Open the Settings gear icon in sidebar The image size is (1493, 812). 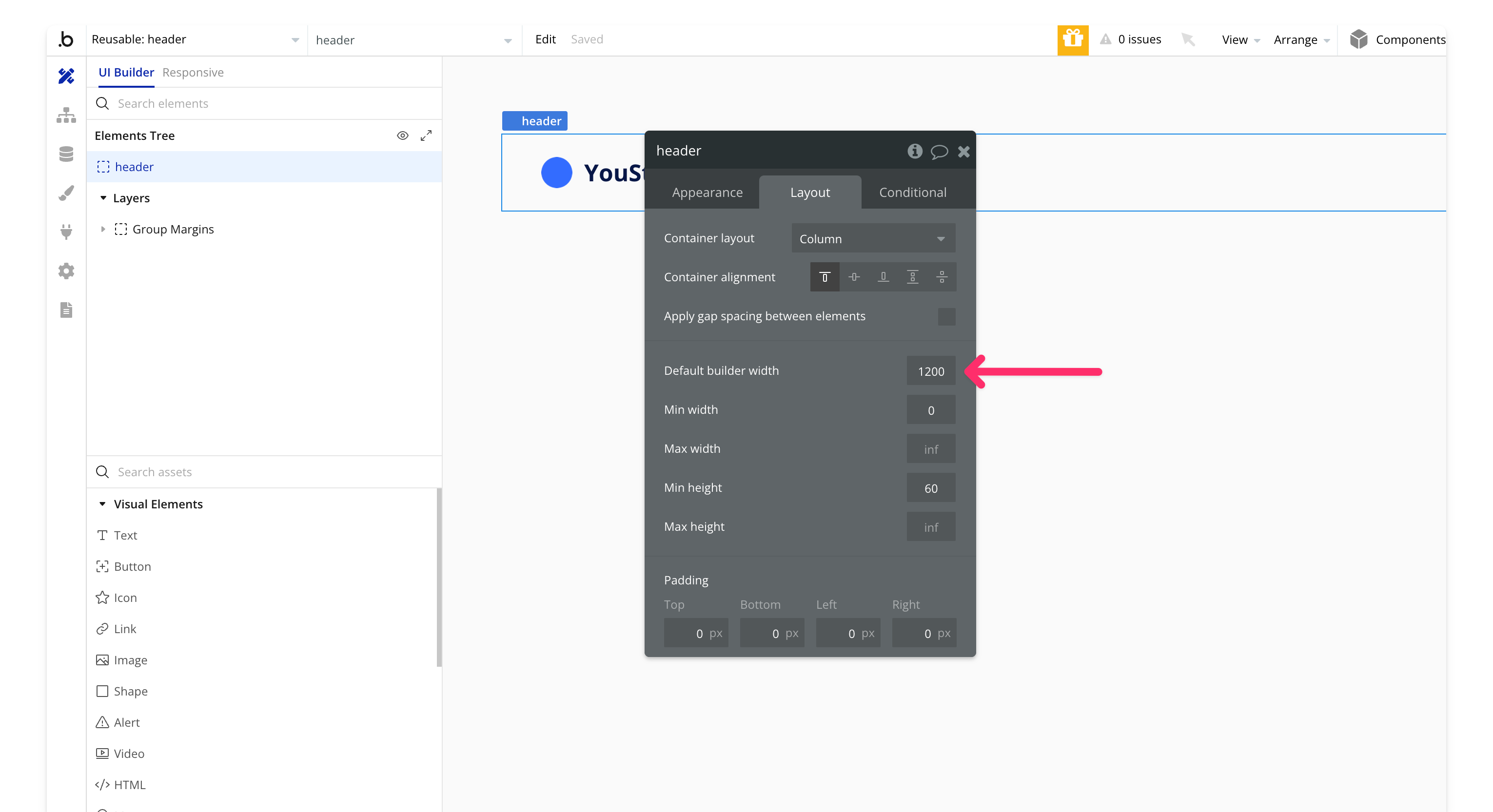66,271
